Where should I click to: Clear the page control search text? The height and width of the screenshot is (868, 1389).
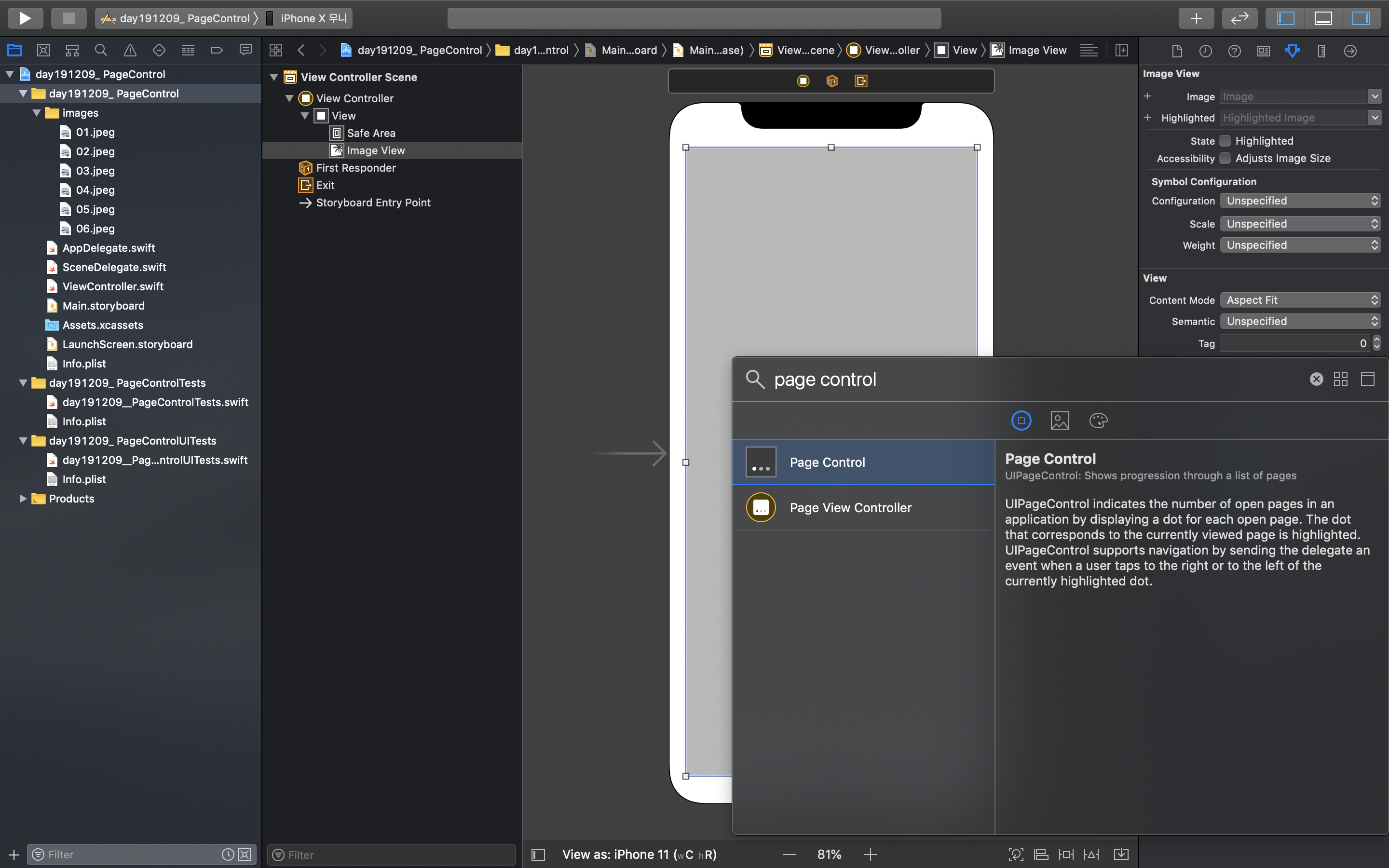(x=1316, y=379)
